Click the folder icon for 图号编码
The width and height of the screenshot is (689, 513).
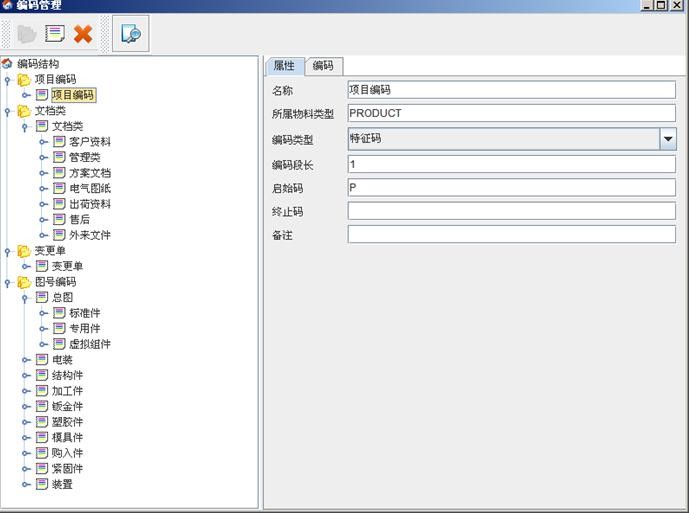pyautogui.click(x=24, y=282)
